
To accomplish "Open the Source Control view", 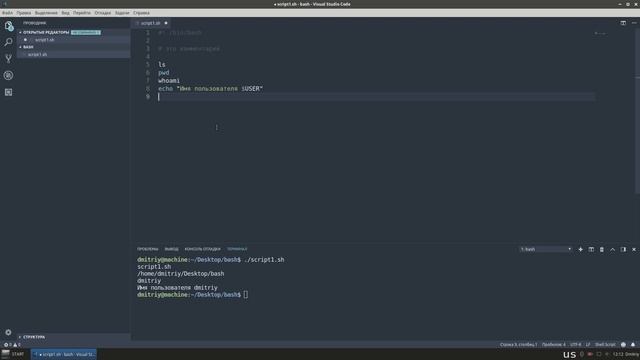I will [x=8, y=59].
